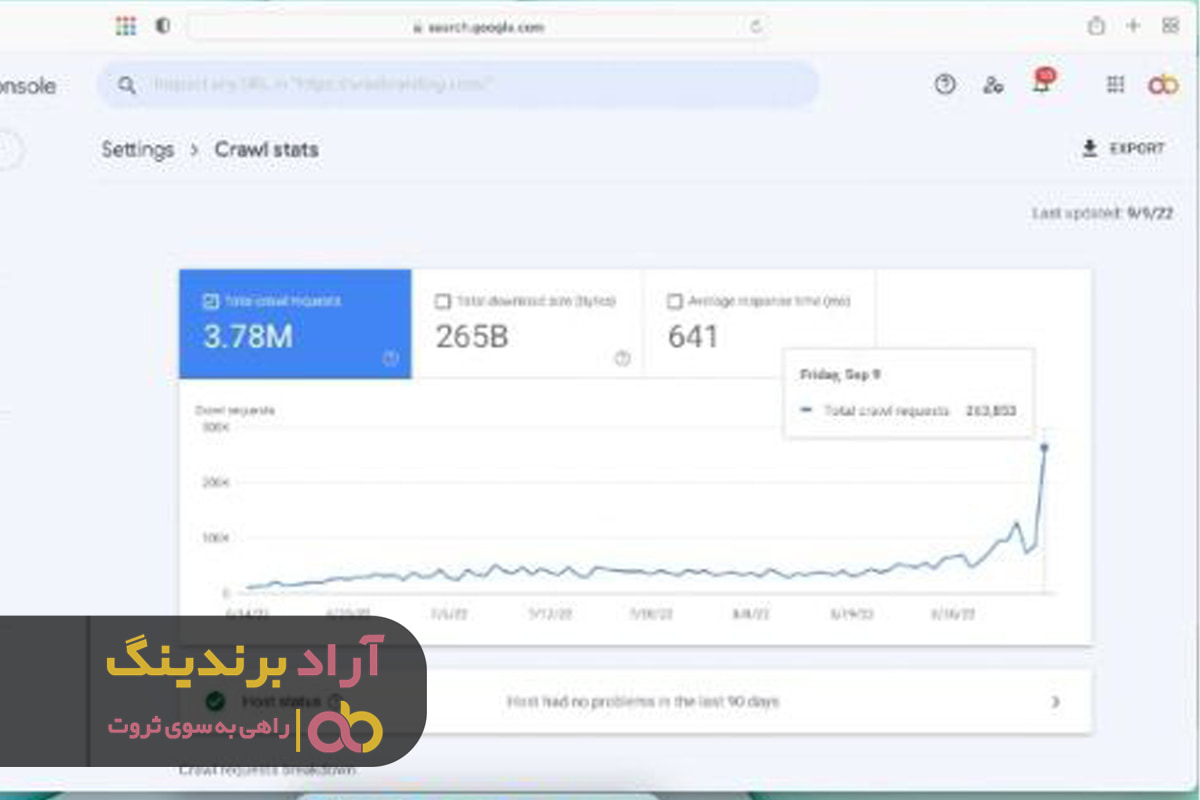
Task: Enable the Average response time checkbox
Action: tap(675, 301)
